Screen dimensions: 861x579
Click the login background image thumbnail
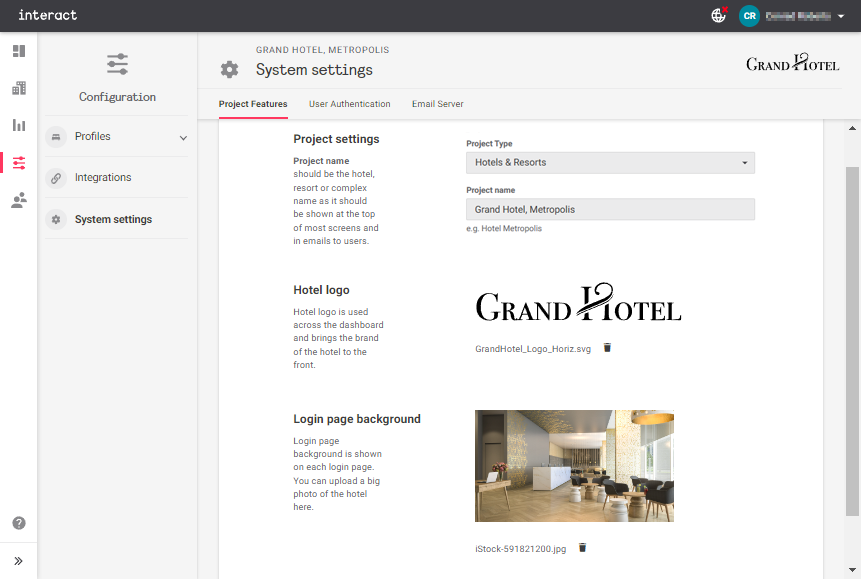point(574,466)
